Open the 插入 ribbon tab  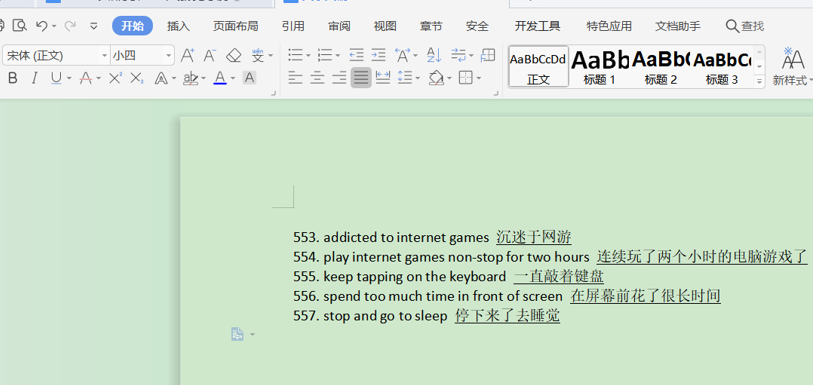[x=178, y=26]
